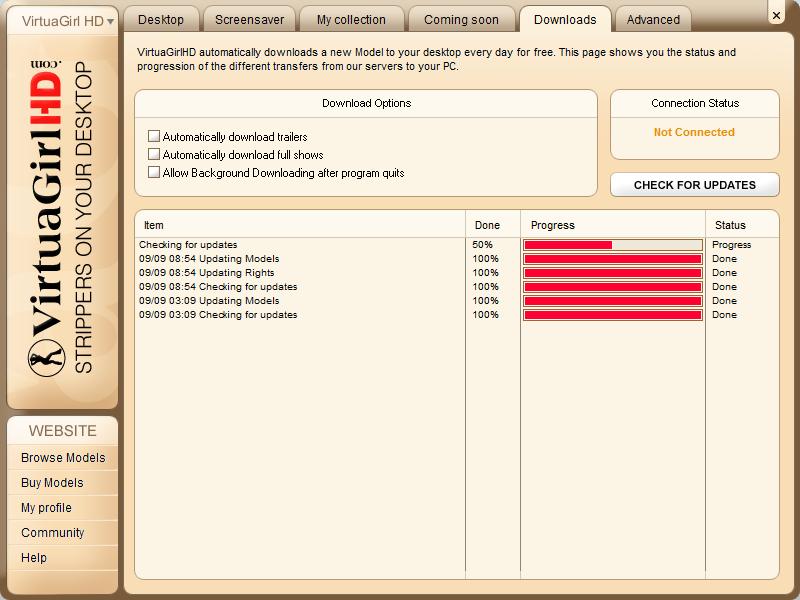Click the Connection Status panel title
This screenshot has height=600, width=800.
pyautogui.click(x=695, y=103)
